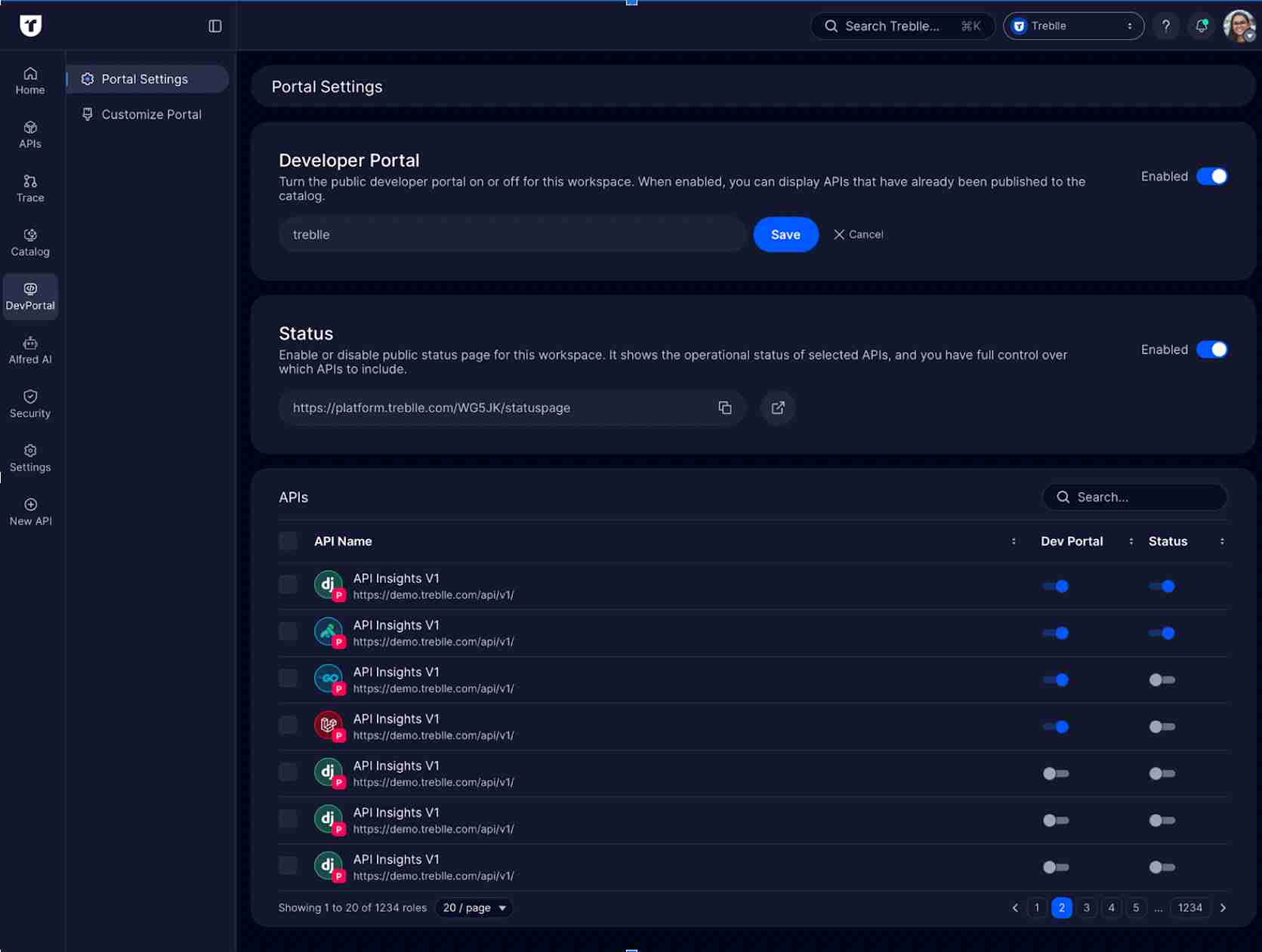Cancel the portal name edit
Image resolution: width=1262 pixels, height=952 pixels.
[858, 235]
